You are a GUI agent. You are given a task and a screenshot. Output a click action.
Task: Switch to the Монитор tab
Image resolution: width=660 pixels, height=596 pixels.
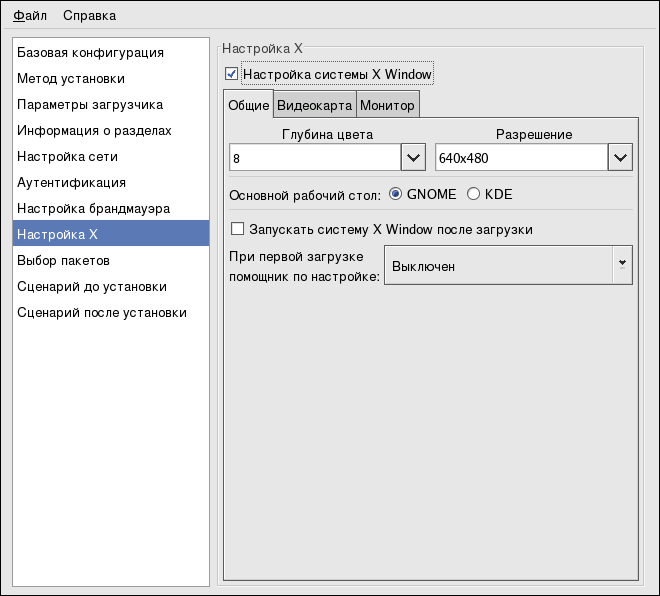pyautogui.click(x=387, y=105)
